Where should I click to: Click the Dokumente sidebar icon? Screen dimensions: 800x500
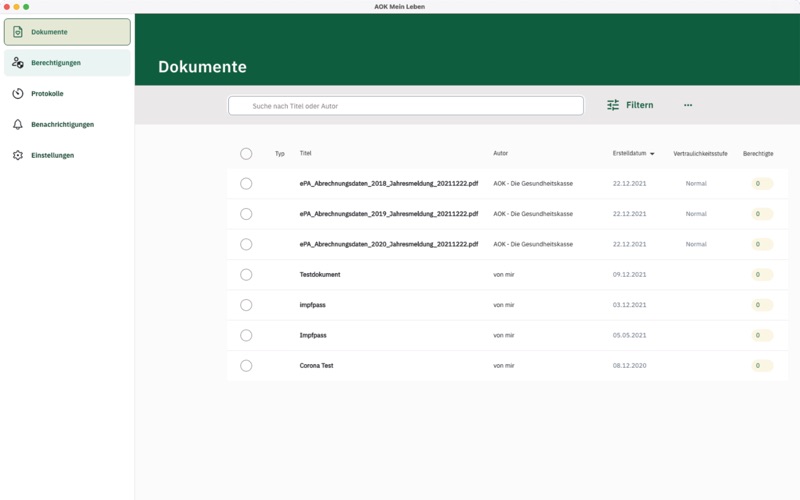click(x=18, y=32)
